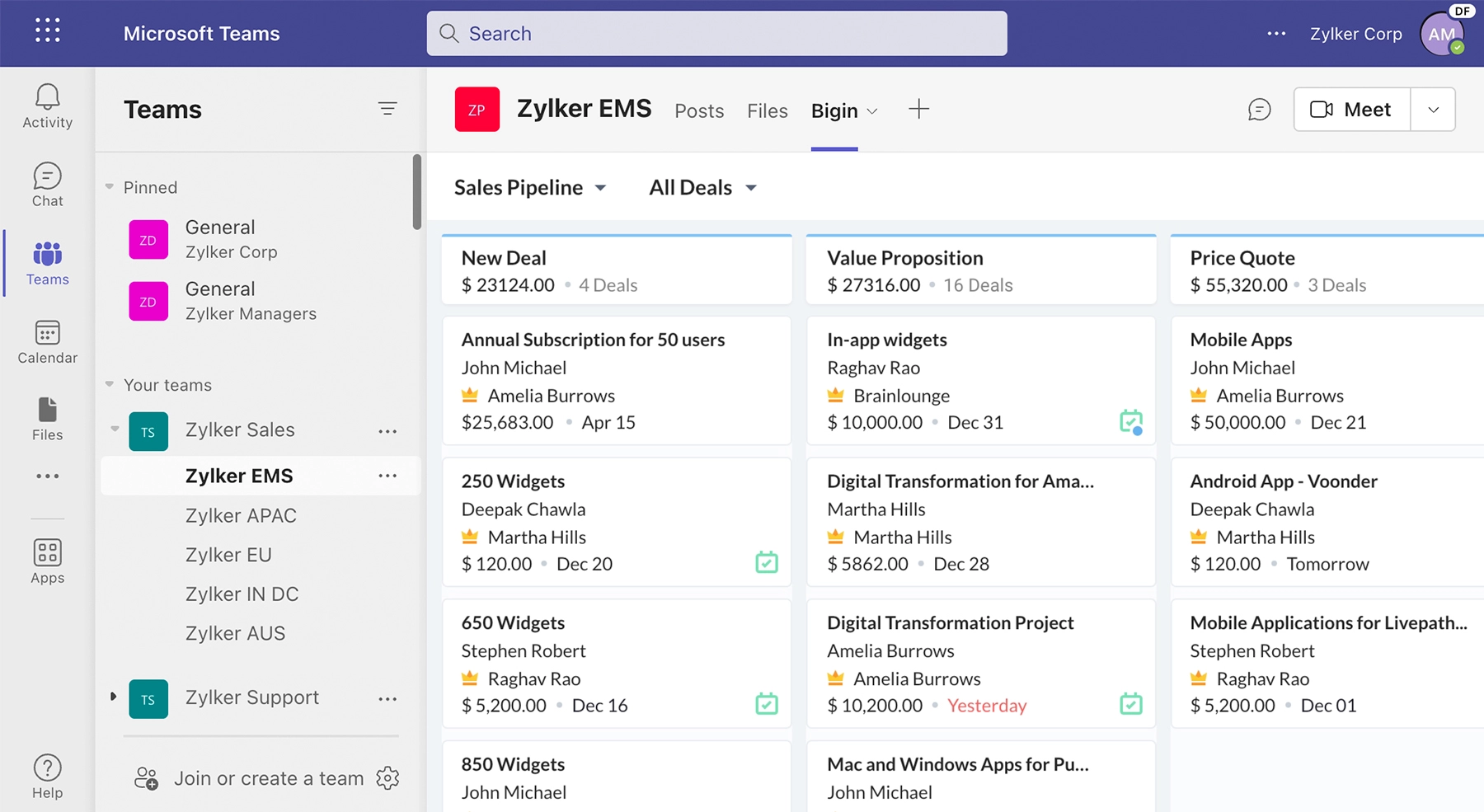Screen dimensions: 1484x812
Task: Open Chat from the sidebar
Action: [47, 185]
